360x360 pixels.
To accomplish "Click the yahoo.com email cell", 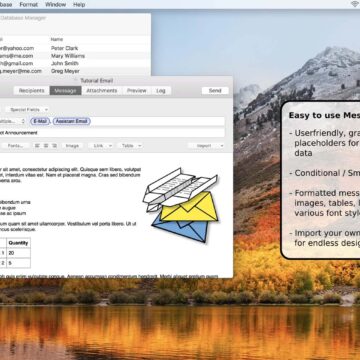I will tap(17, 48).
